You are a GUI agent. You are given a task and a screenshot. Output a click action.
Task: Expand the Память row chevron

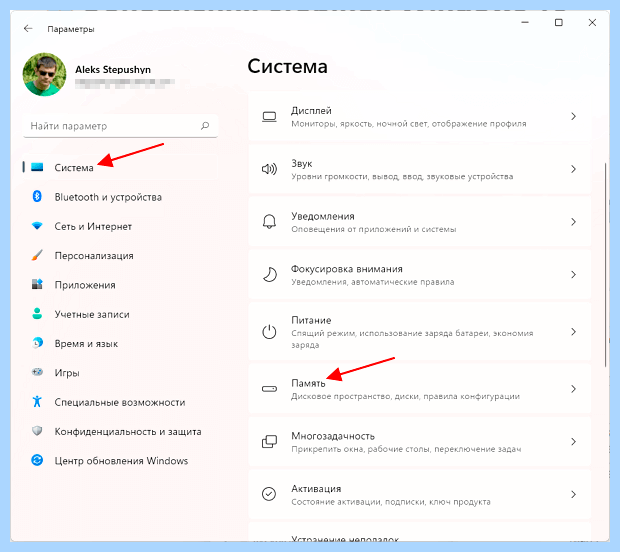[x=573, y=389]
